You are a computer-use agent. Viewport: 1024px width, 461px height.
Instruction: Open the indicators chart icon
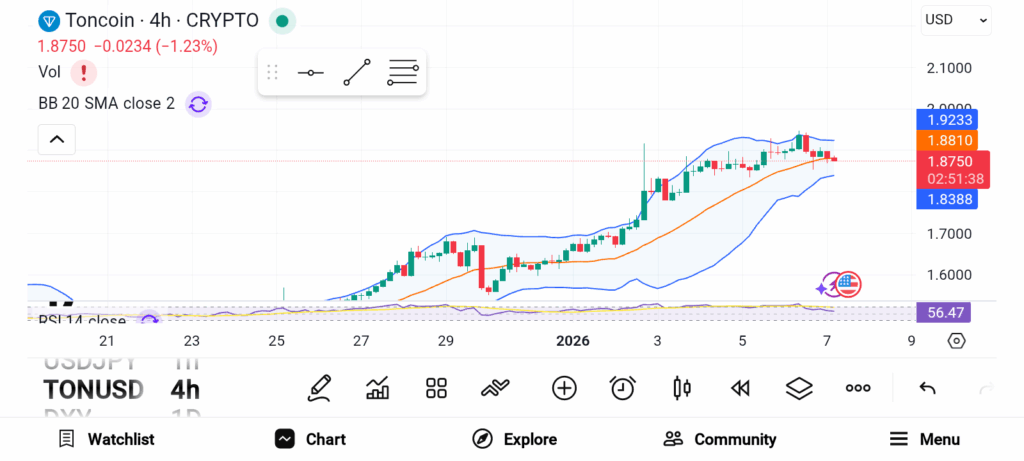tap(378, 388)
